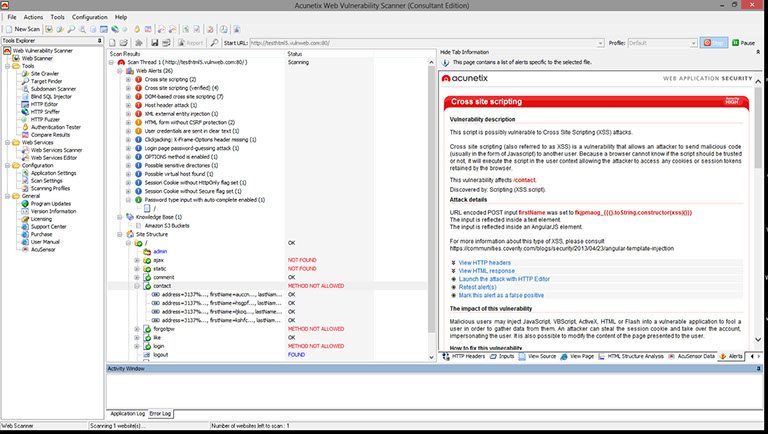Open AcuSensor in Tools Explorer

click(x=43, y=249)
